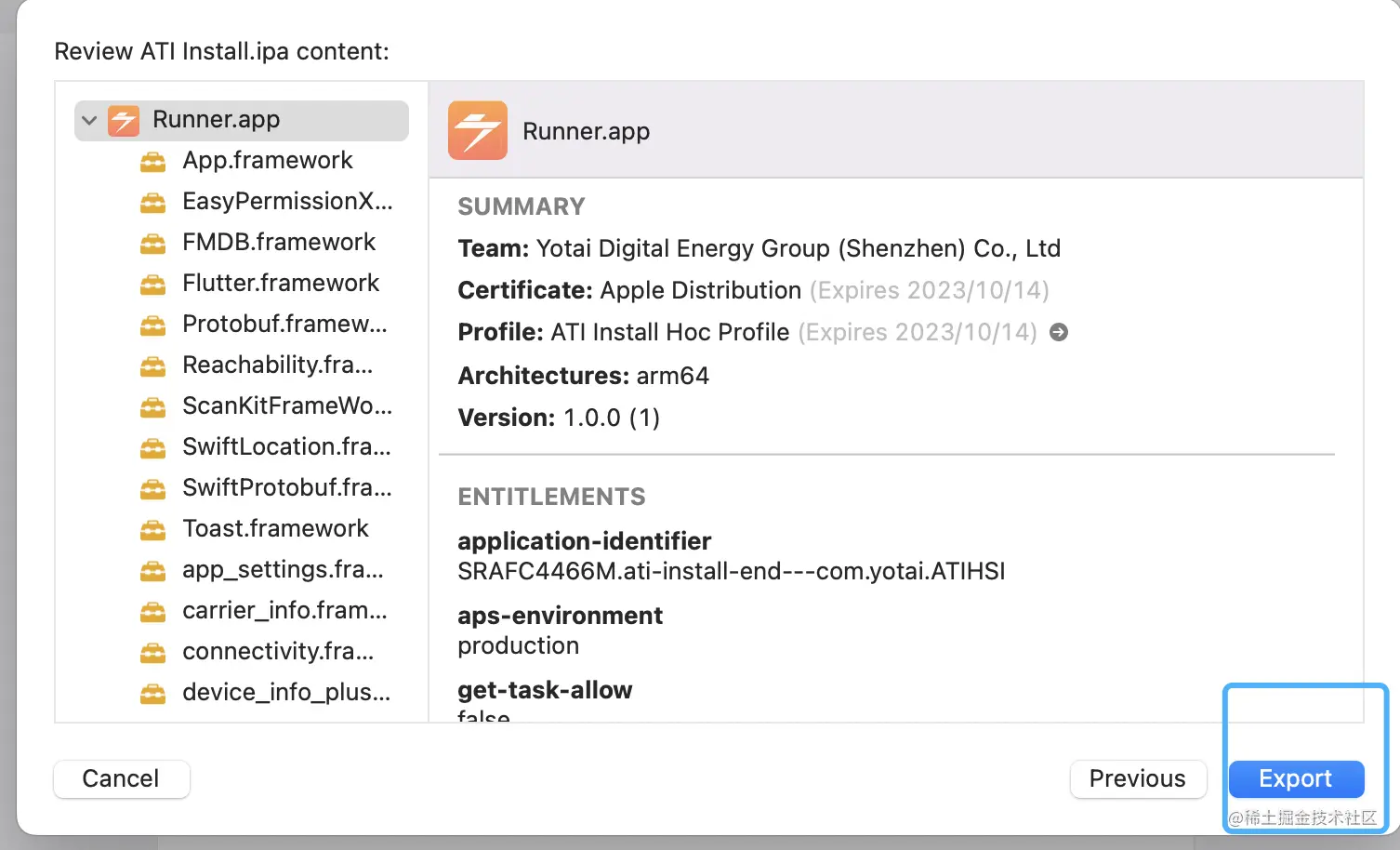Click the FMDB.framework toolbox icon
Screen dimensions: 1400x850
(152, 244)
